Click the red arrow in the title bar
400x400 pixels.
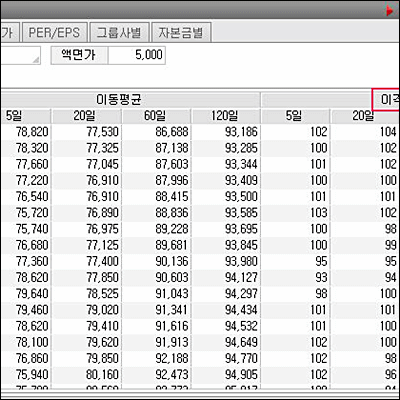389,11
